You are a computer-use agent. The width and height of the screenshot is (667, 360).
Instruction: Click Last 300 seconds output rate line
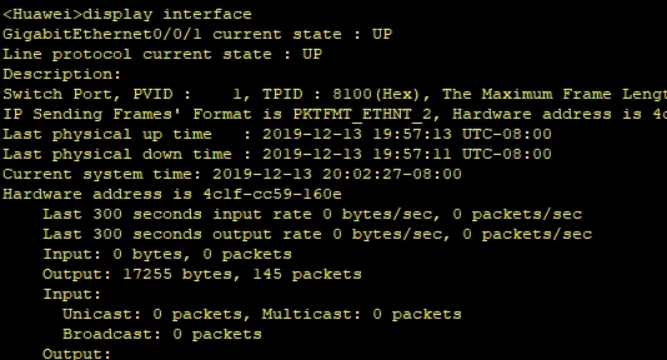pyautogui.click(x=317, y=234)
